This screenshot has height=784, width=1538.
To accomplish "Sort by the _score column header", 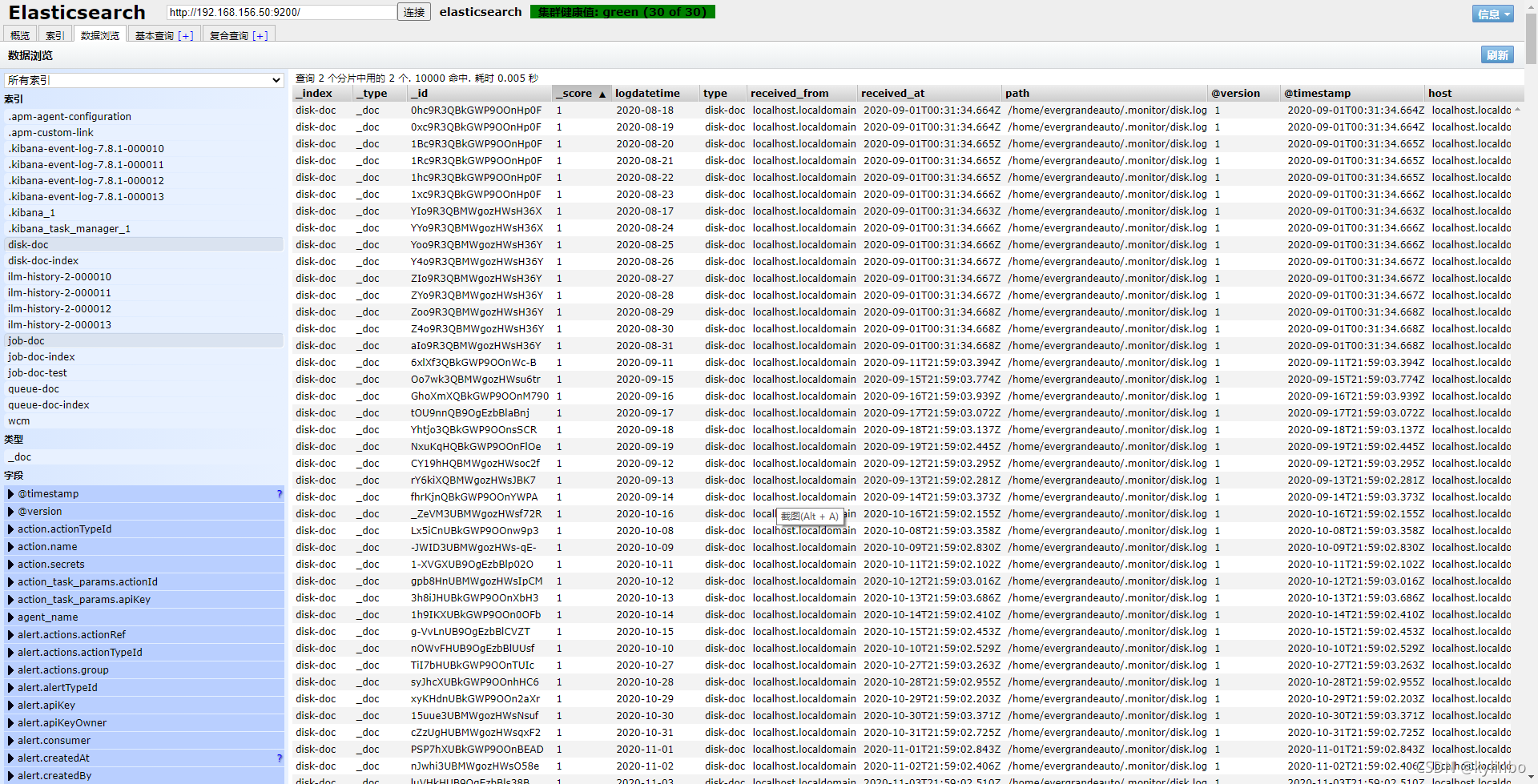I will coord(582,93).
